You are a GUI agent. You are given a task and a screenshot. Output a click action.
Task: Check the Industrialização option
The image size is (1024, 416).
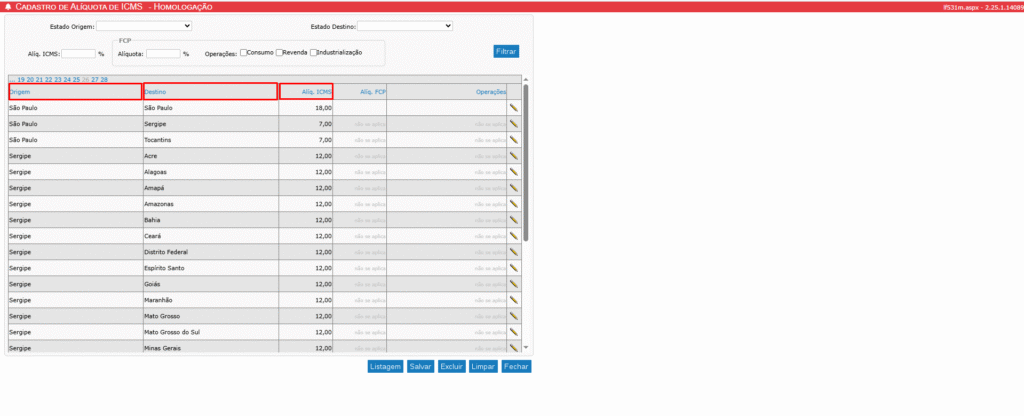click(314, 53)
